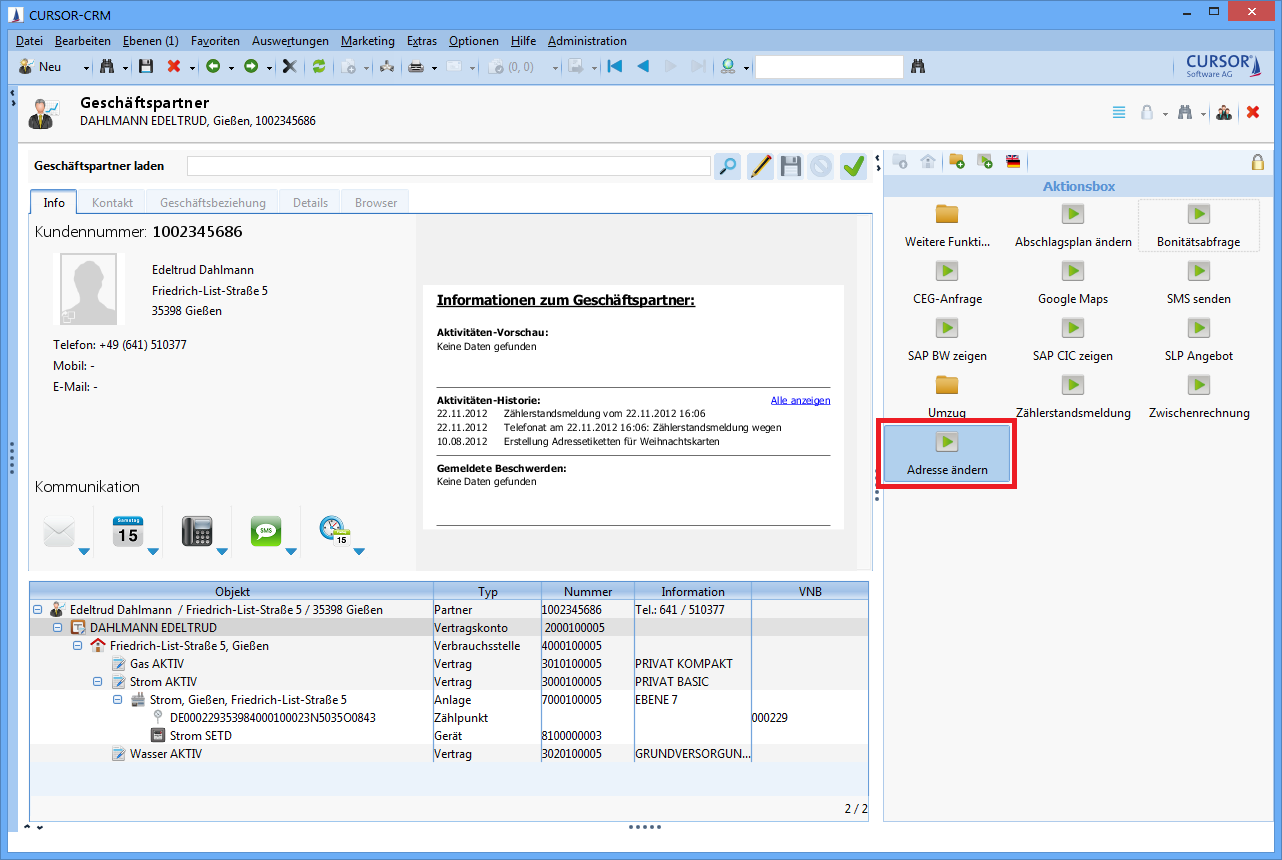This screenshot has width=1282, height=860.
Task: Select the Wasser AKTIV contract row
Action: click(165, 754)
